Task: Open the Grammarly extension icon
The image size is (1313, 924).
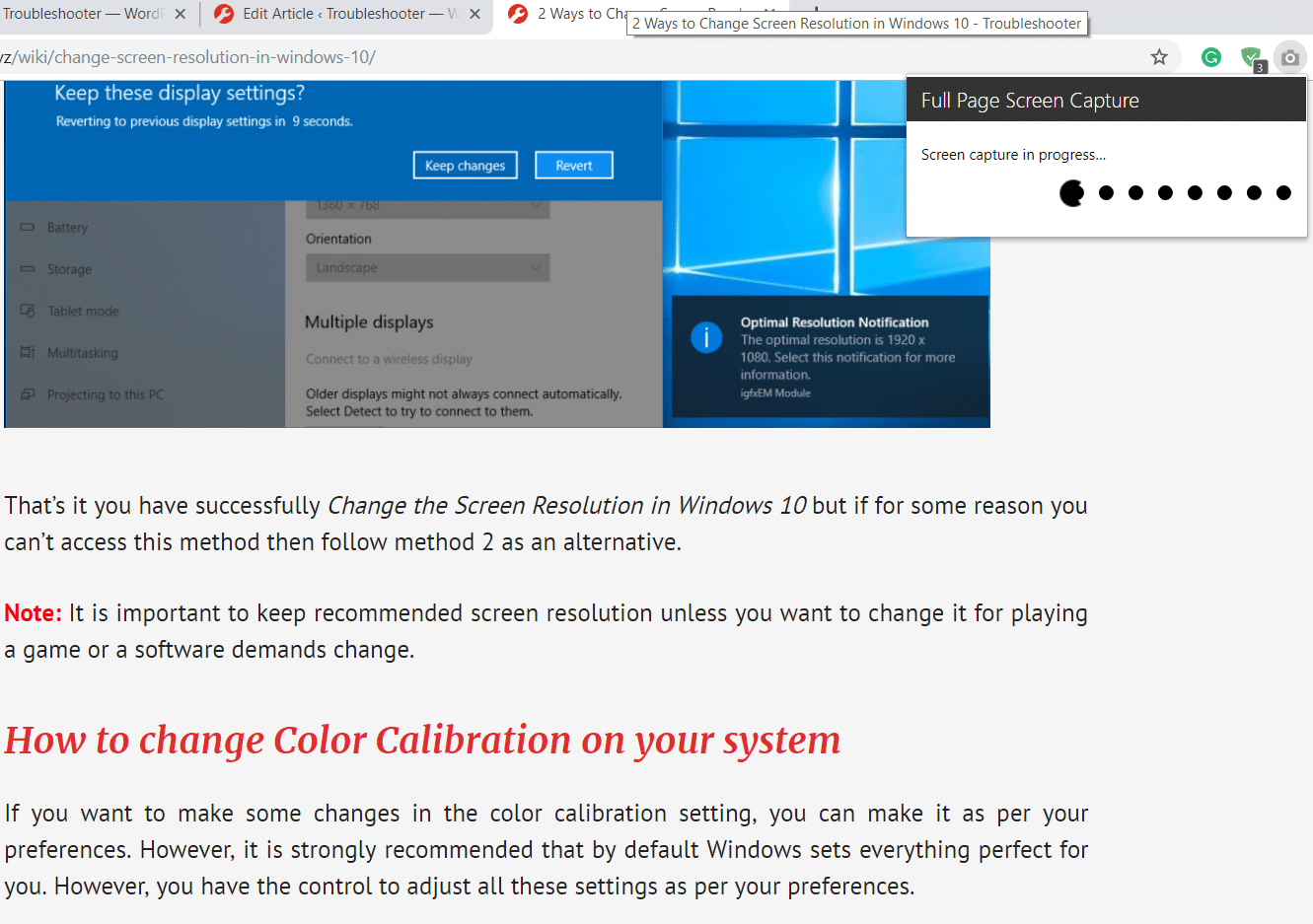Action: [x=1211, y=57]
